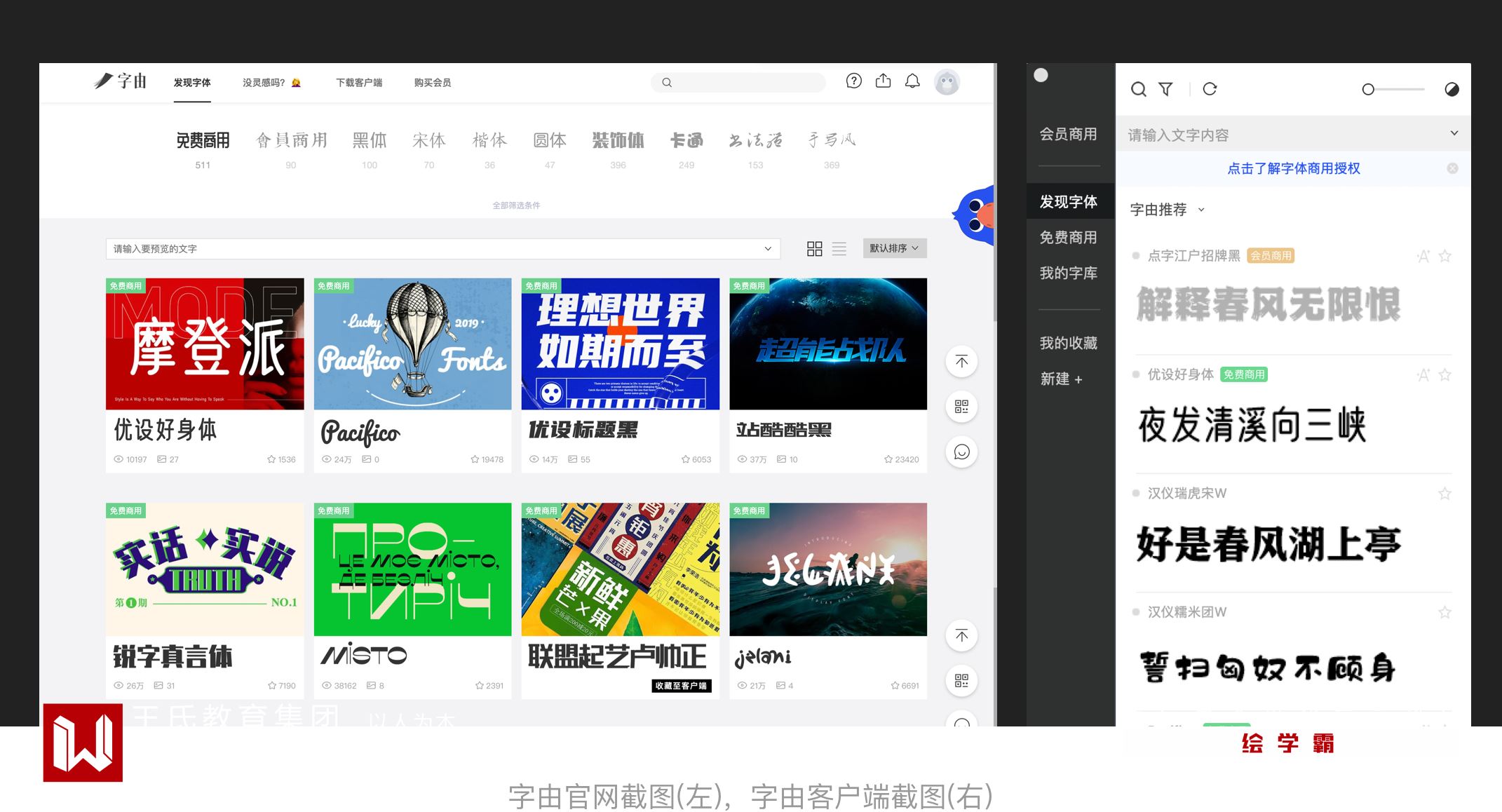The height and width of the screenshot is (812, 1502).
Task: Open the 默认排序 sort dropdown
Action: tap(894, 248)
